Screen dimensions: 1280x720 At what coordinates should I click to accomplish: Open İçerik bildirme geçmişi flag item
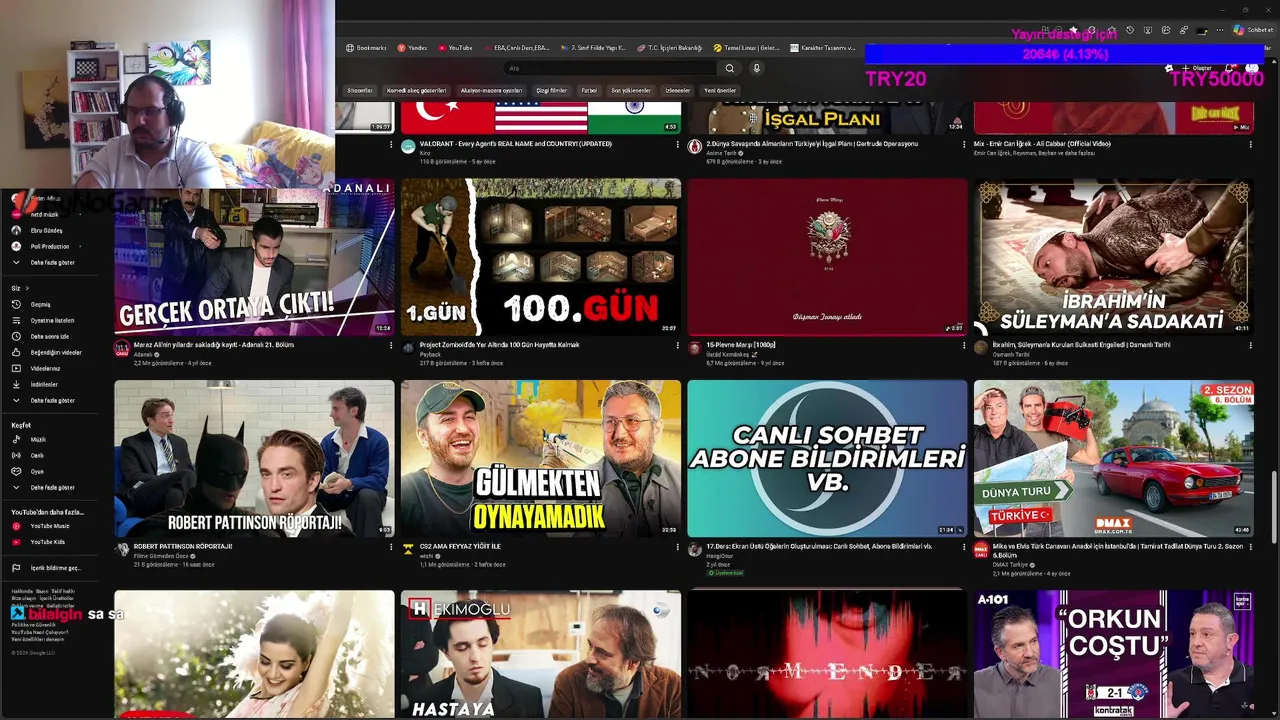coord(55,568)
